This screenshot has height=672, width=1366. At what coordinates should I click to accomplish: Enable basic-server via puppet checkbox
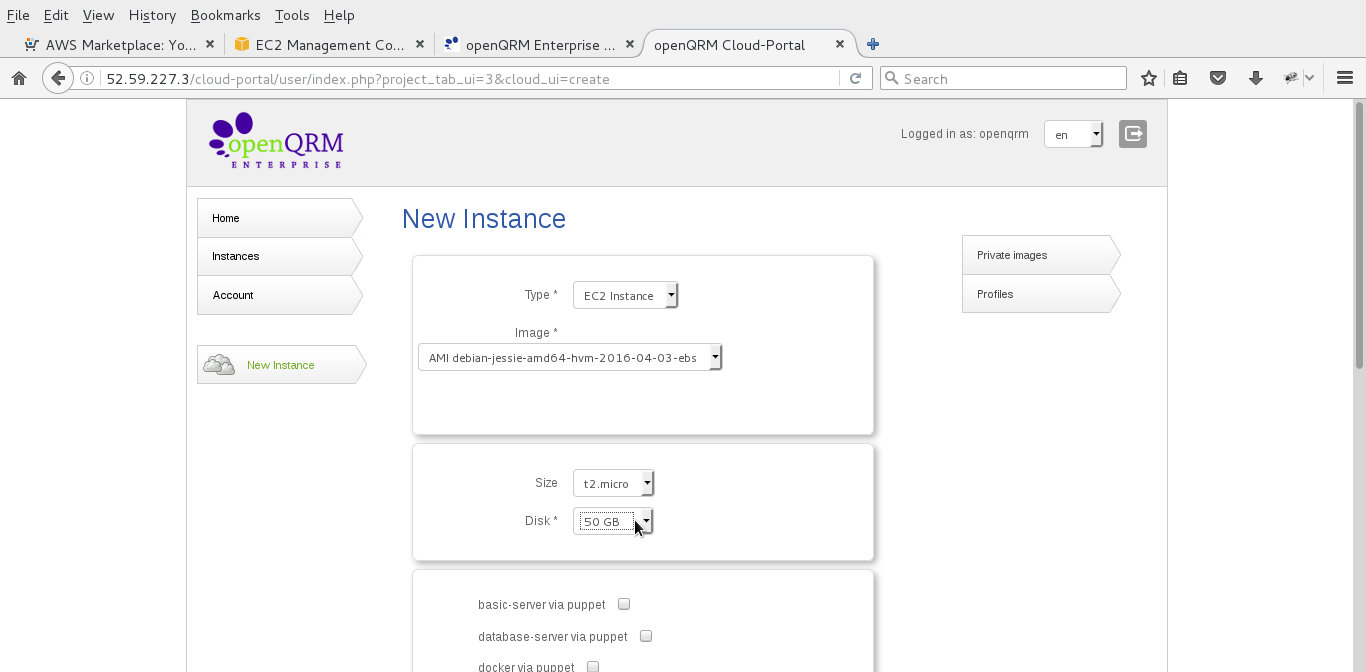[x=624, y=604]
